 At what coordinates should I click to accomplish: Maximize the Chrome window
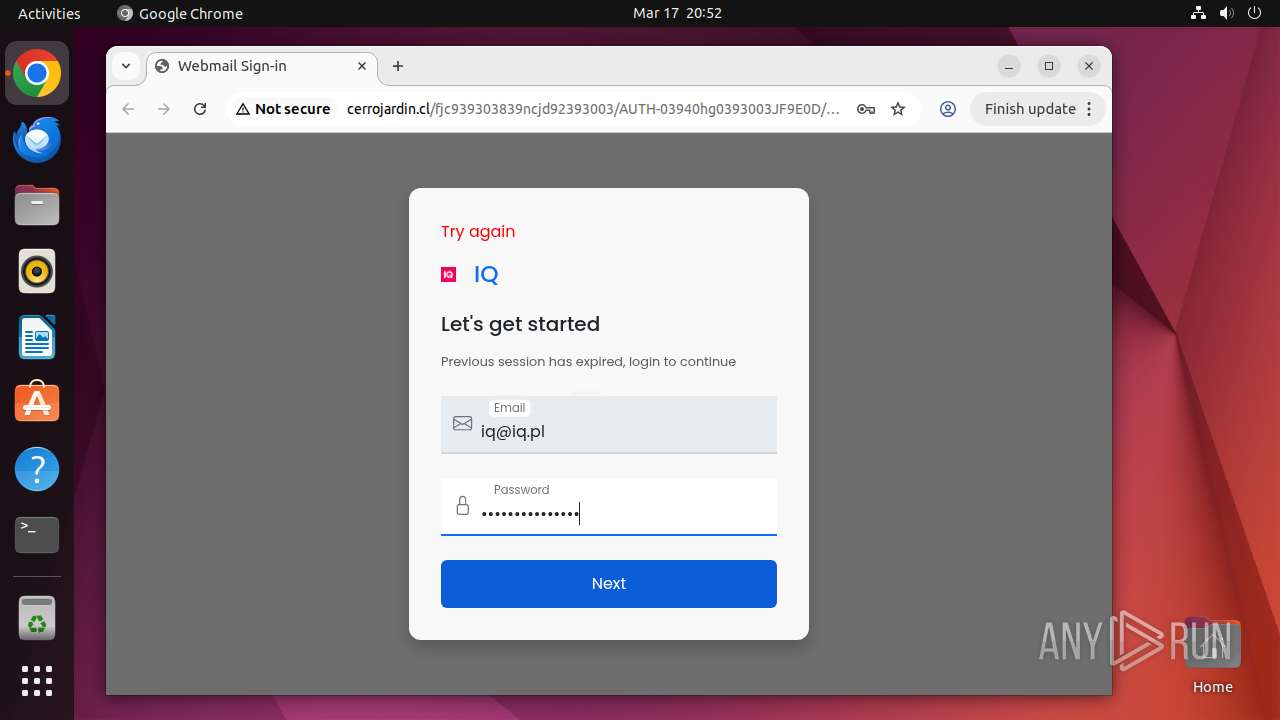pyautogui.click(x=1049, y=66)
